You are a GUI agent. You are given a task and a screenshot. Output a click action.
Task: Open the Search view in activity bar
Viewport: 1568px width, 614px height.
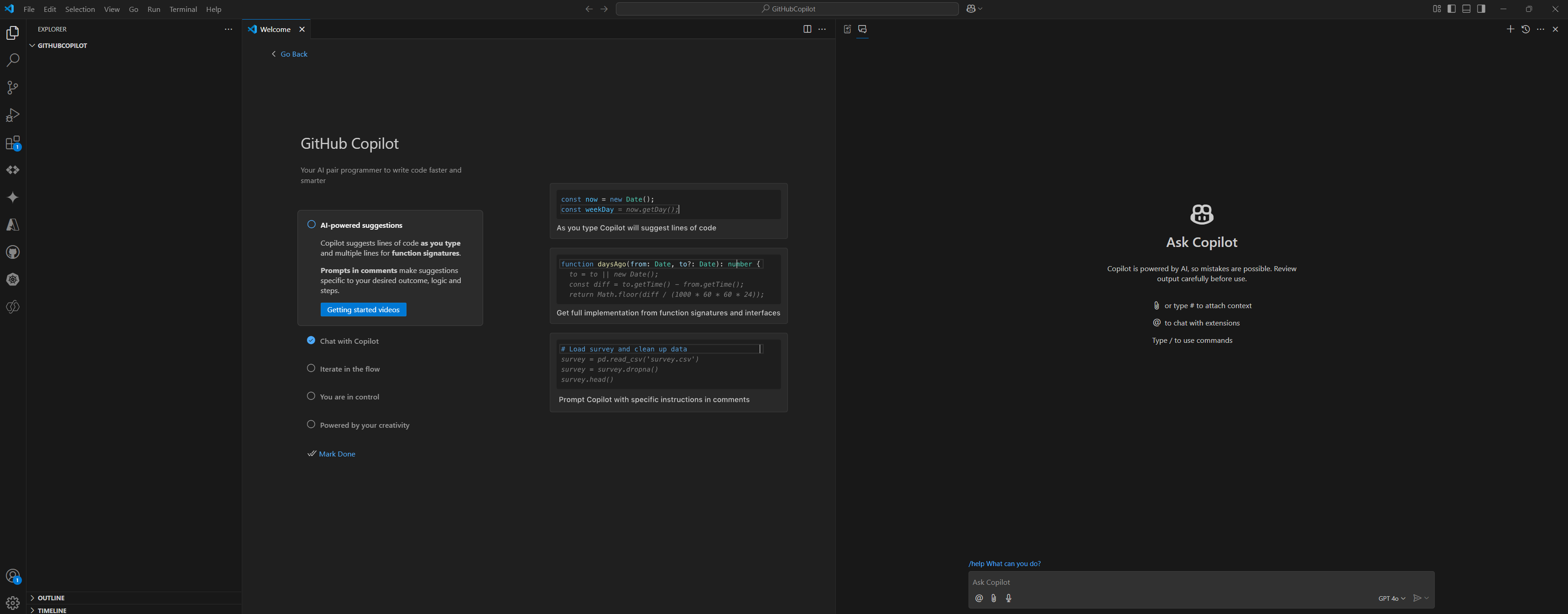coord(13,60)
